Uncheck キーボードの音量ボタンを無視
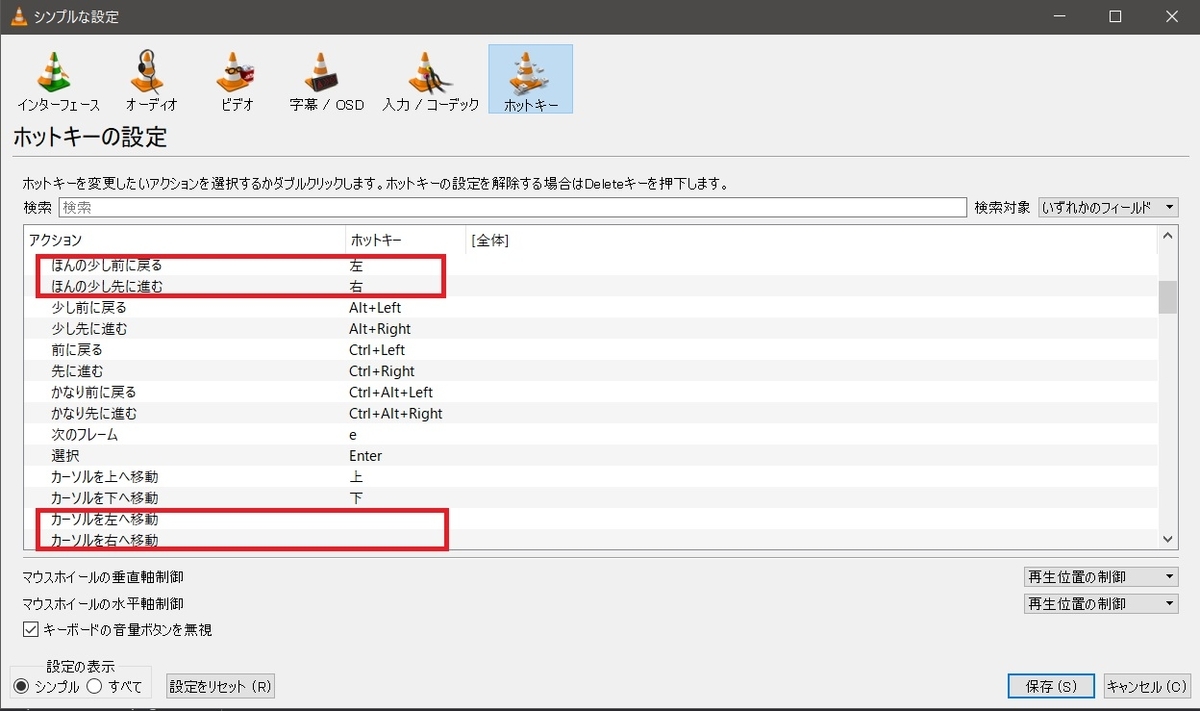 point(29,629)
